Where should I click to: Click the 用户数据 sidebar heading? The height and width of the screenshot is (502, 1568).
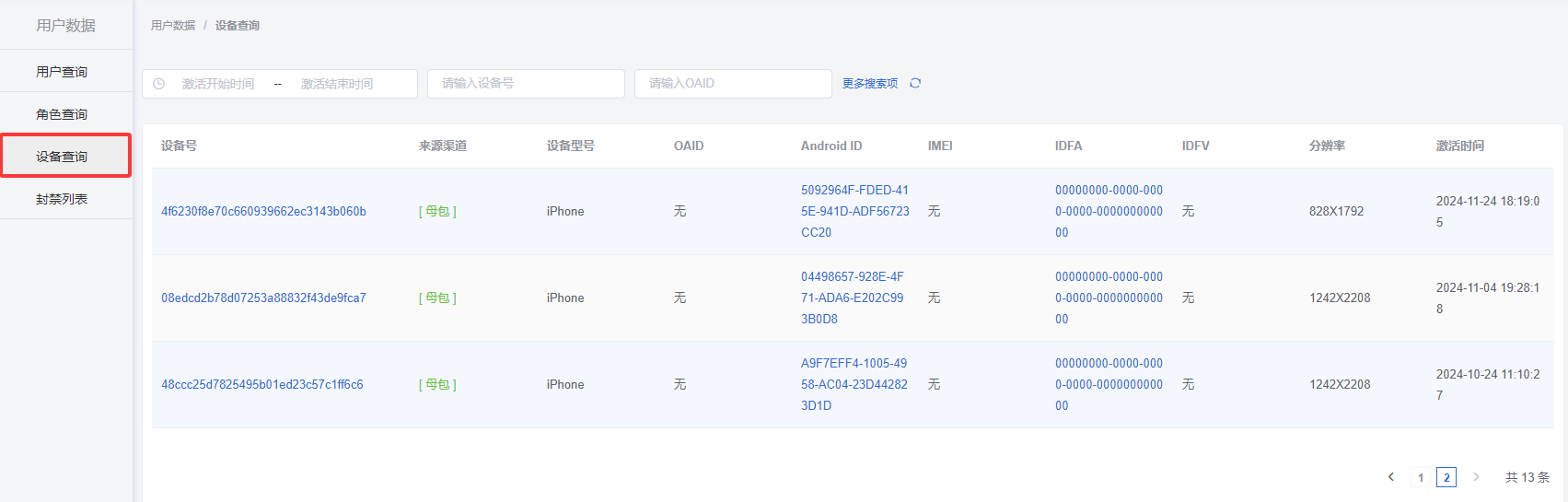tap(66, 25)
